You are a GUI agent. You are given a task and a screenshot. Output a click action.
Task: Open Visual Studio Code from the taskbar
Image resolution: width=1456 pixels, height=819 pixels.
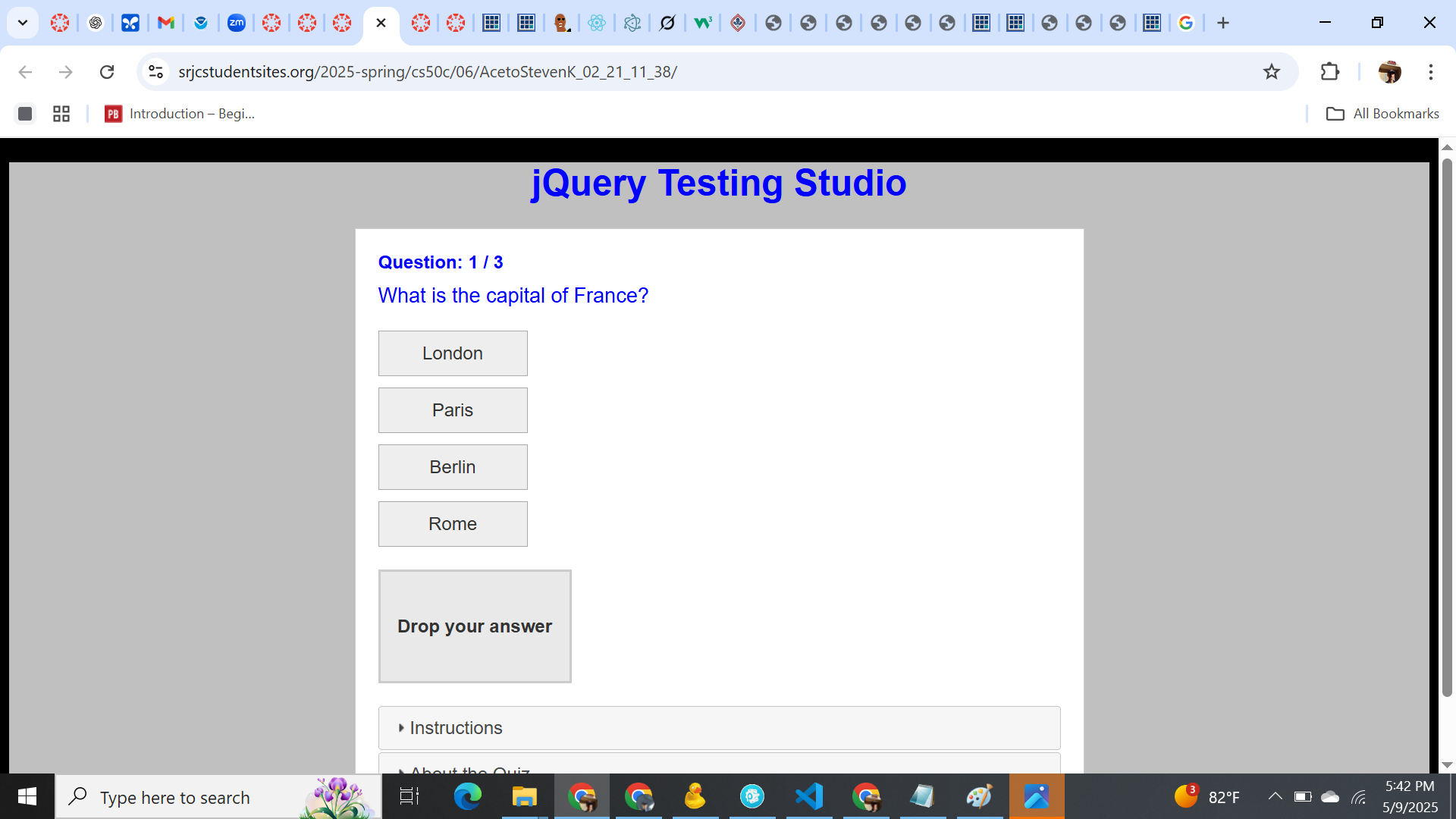pyautogui.click(x=809, y=796)
